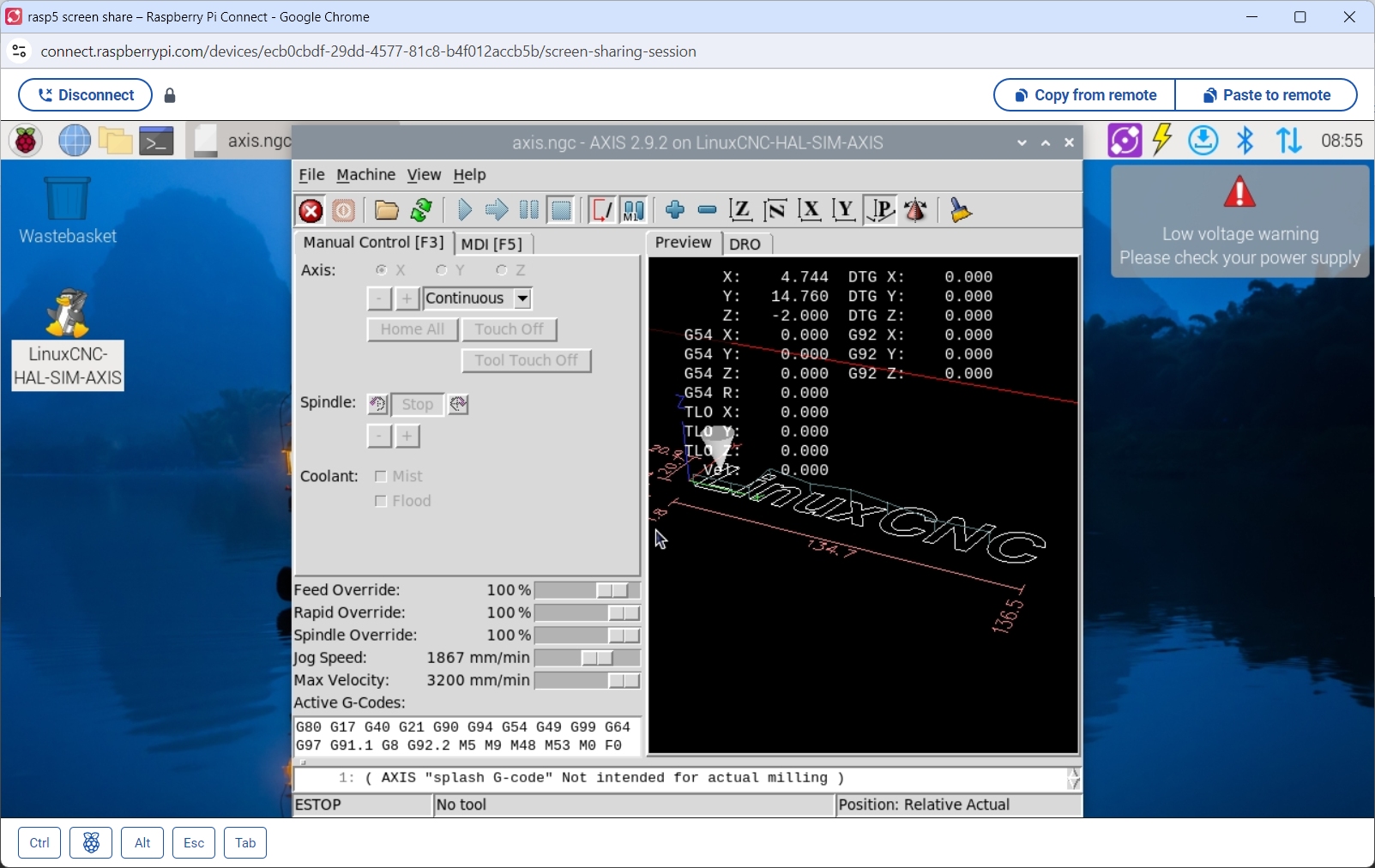The height and width of the screenshot is (868, 1375).
Task: Enable the Mist coolant checkbox
Action: 381,477
